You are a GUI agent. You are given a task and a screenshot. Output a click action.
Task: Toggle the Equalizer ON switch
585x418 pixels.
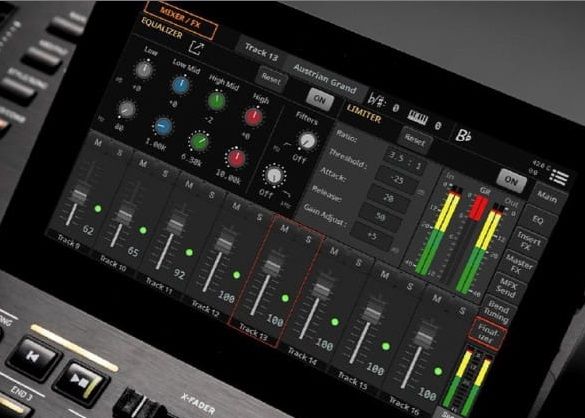[x=320, y=99]
